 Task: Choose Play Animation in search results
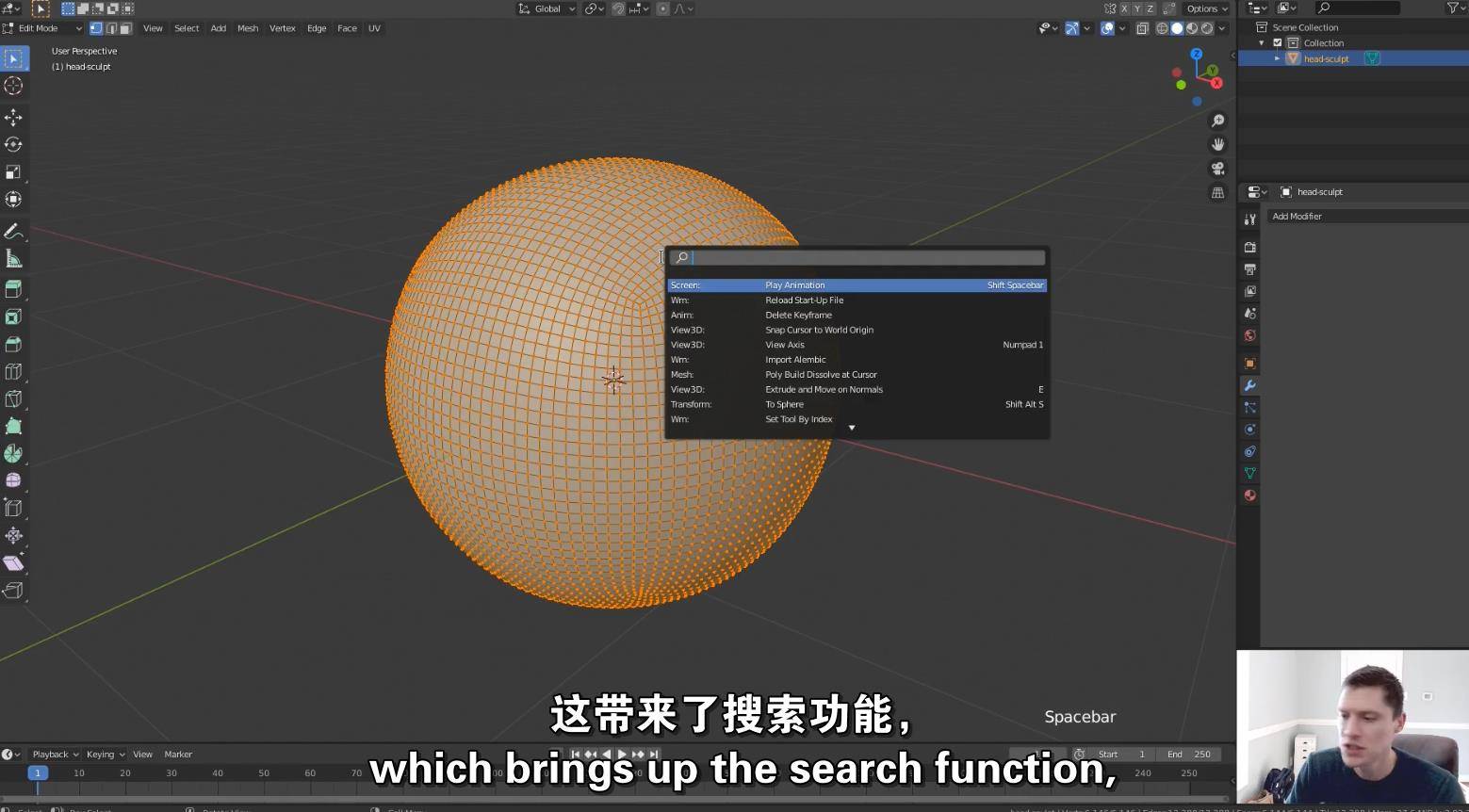pos(857,285)
